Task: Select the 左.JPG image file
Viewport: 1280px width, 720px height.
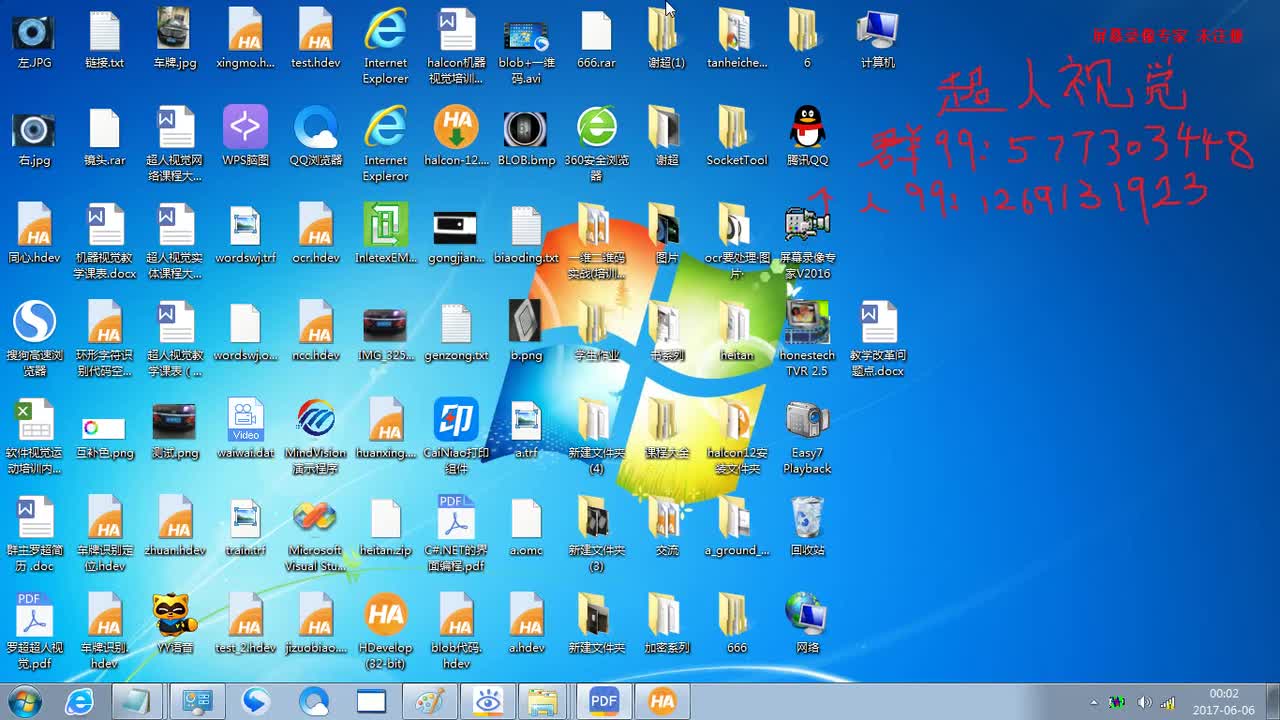Action: click(35, 39)
